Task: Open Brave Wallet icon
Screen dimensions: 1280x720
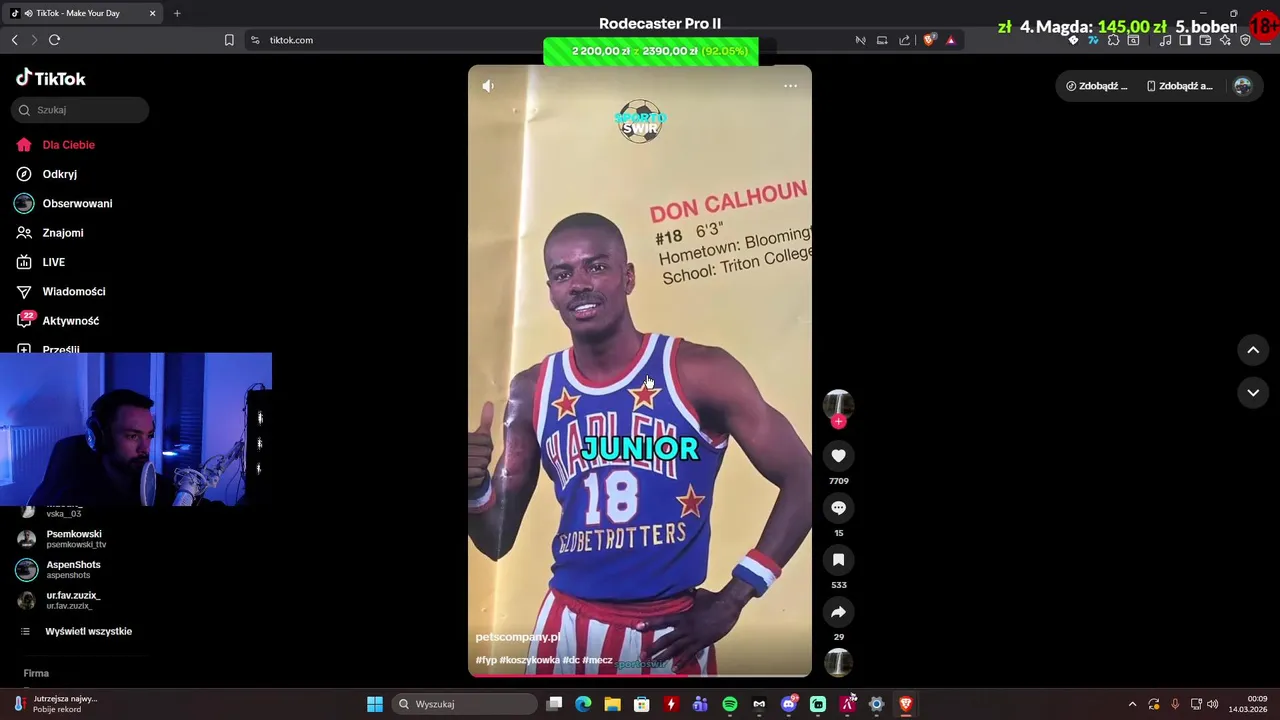Action: tap(1205, 40)
